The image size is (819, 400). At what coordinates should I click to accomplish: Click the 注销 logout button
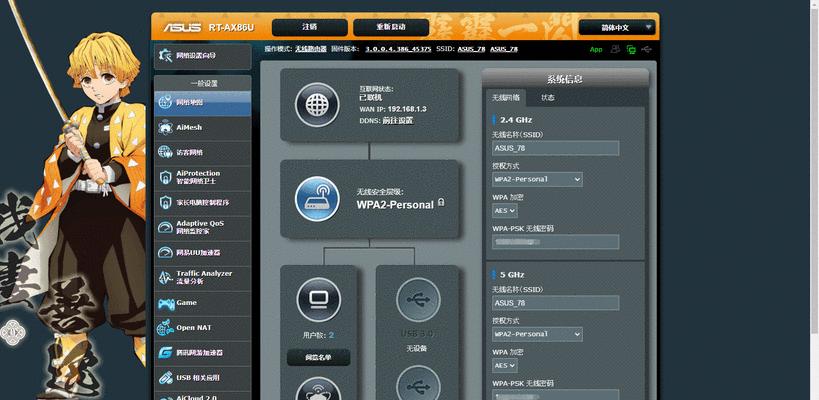click(x=310, y=27)
